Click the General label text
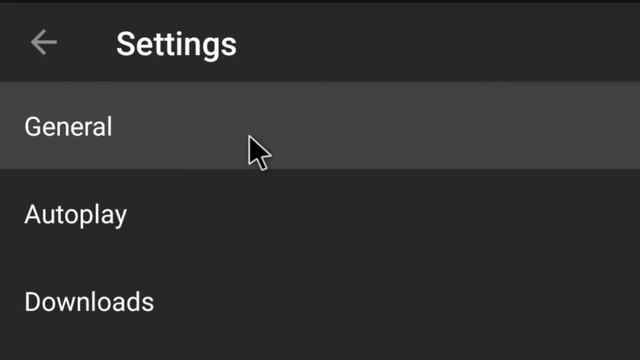The width and height of the screenshot is (640, 360). pos(68,126)
